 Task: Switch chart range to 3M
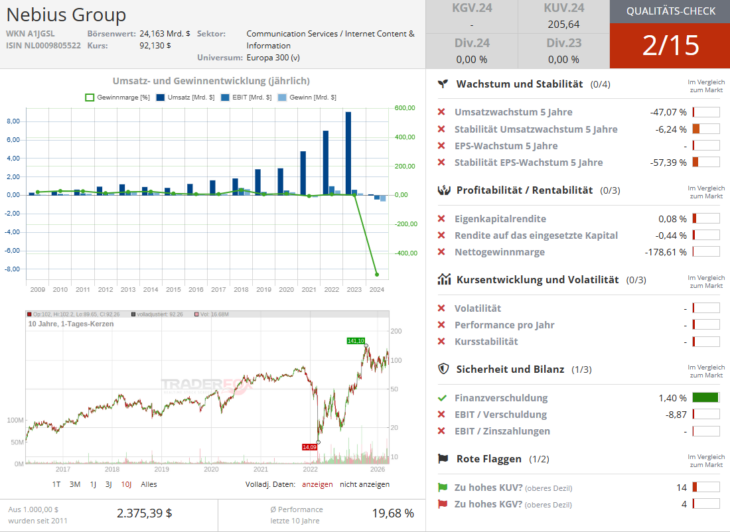point(76,484)
